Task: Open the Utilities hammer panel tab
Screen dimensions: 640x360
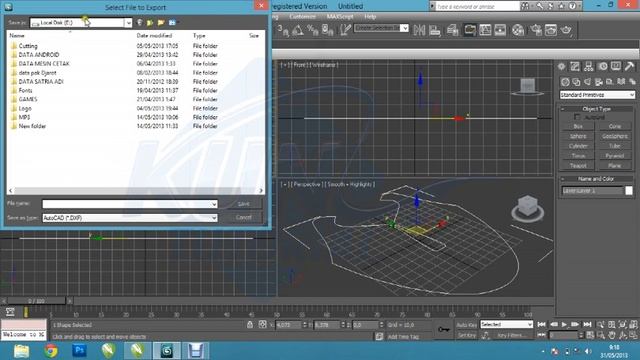Action: pyautogui.click(x=629, y=67)
